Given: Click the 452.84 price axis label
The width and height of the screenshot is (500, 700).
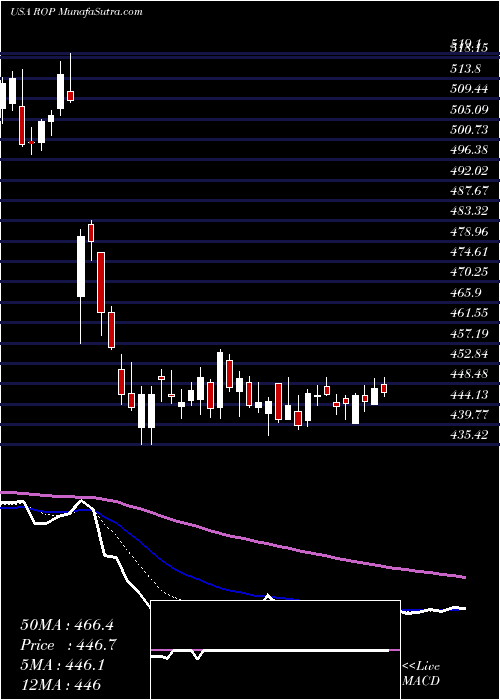Looking at the screenshot, I should click(468, 354).
